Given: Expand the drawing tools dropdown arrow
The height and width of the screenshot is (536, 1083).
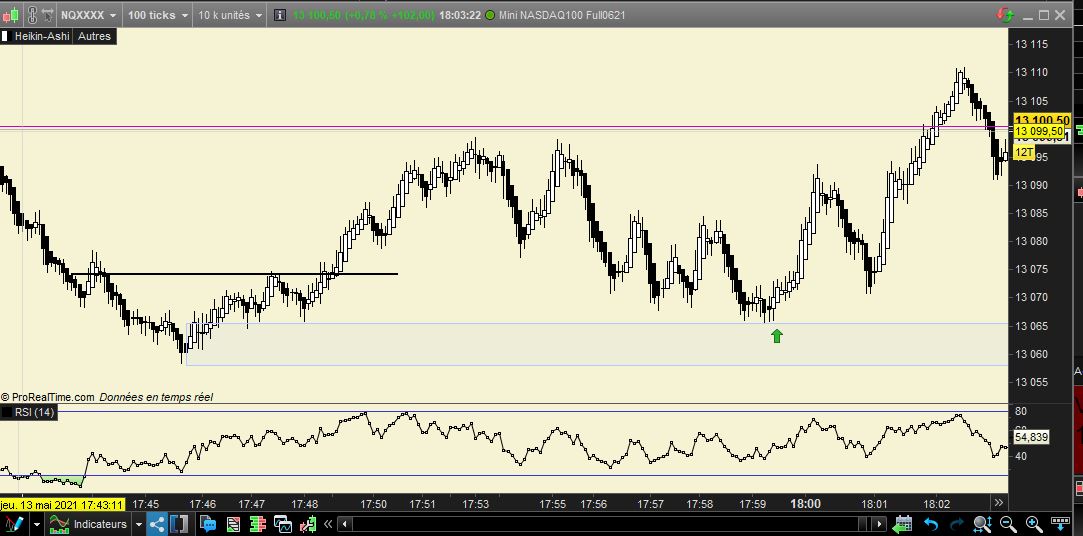Looking at the screenshot, I should click(x=36, y=524).
